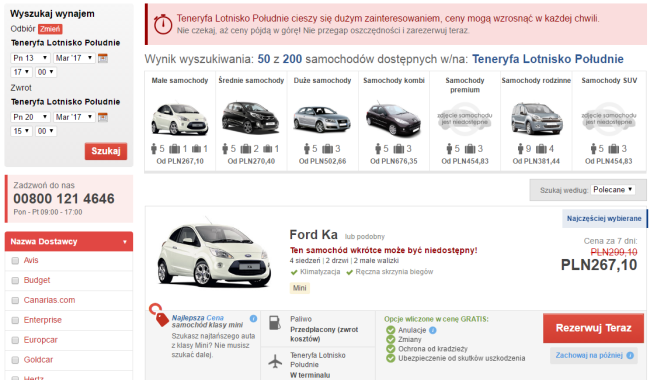This screenshot has width=650, height=380.
Task: Click Zachowaj na później link
Action: pos(589,356)
